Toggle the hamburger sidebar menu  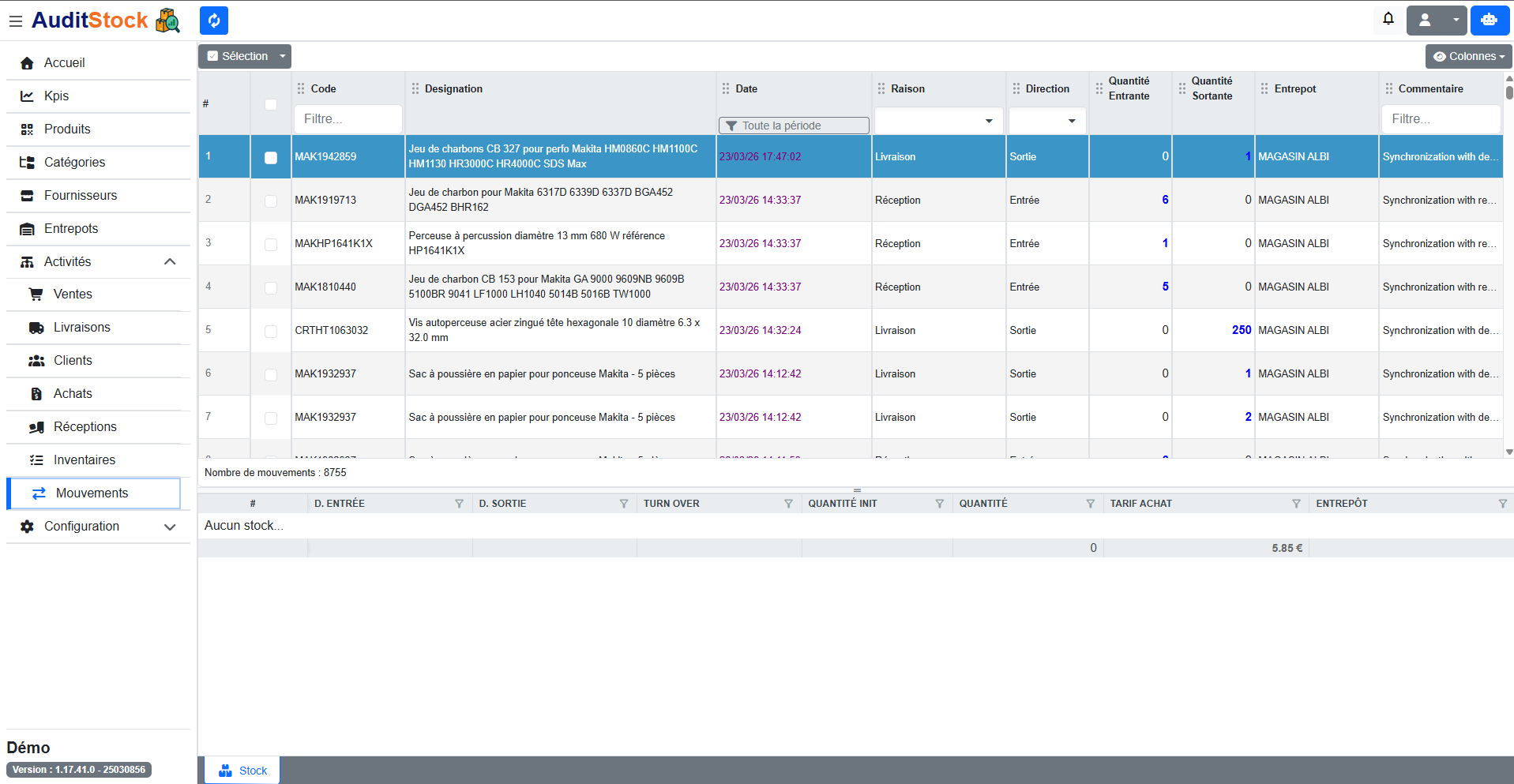point(15,21)
